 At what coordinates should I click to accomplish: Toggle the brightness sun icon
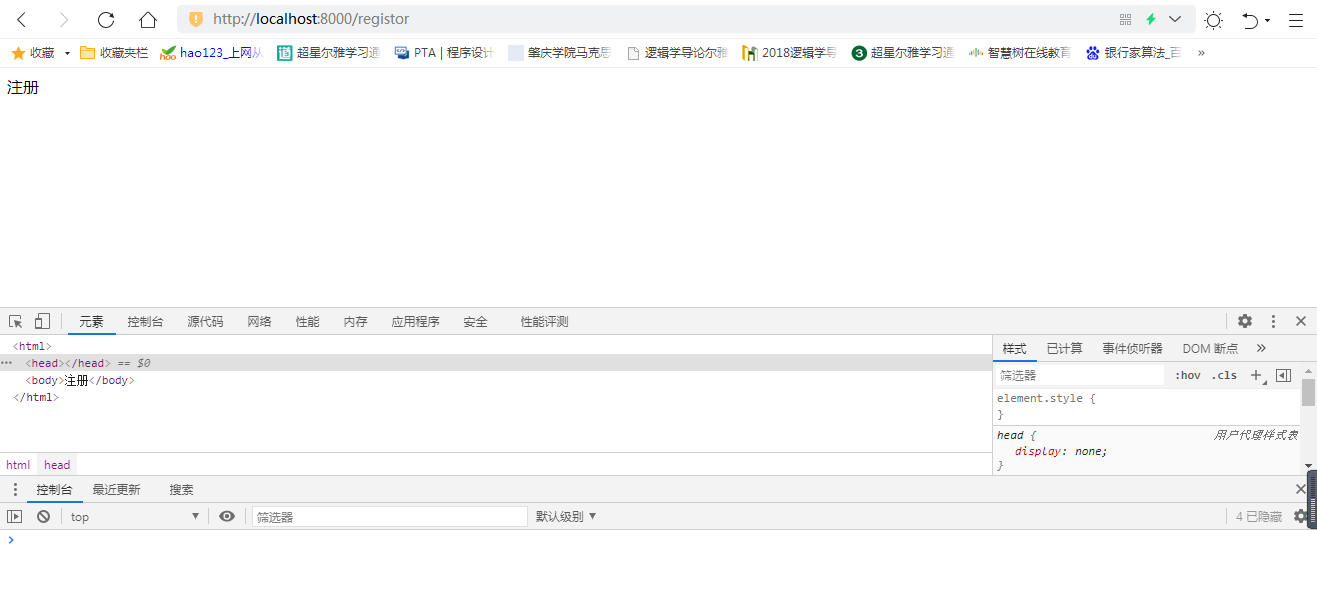pos(1213,20)
